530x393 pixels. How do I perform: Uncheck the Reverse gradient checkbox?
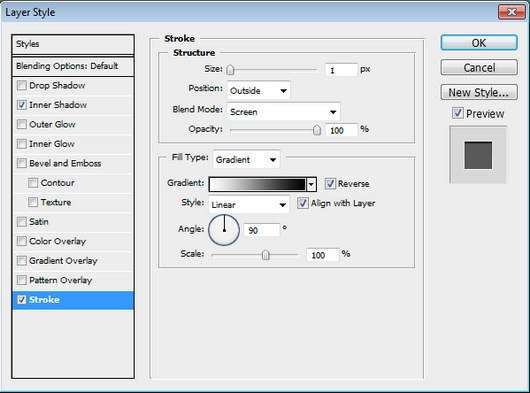[x=330, y=183]
